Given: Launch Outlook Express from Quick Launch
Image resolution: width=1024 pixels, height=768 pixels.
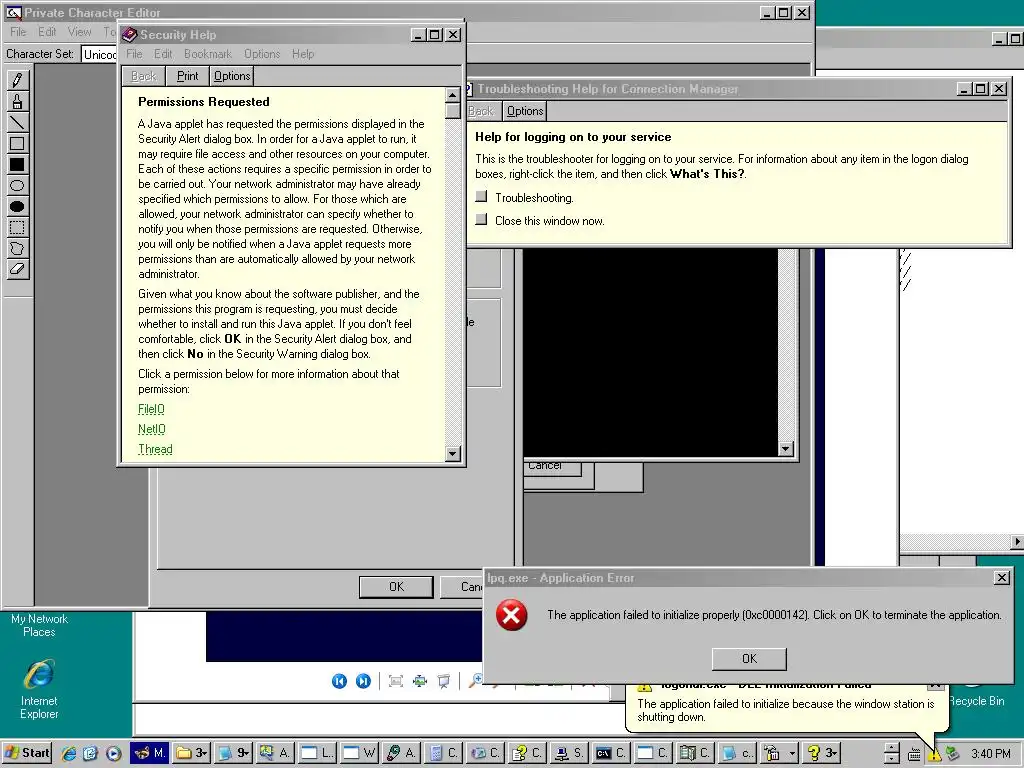Looking at the screenshot, I should pyautogui.click(x=90, y=753).
